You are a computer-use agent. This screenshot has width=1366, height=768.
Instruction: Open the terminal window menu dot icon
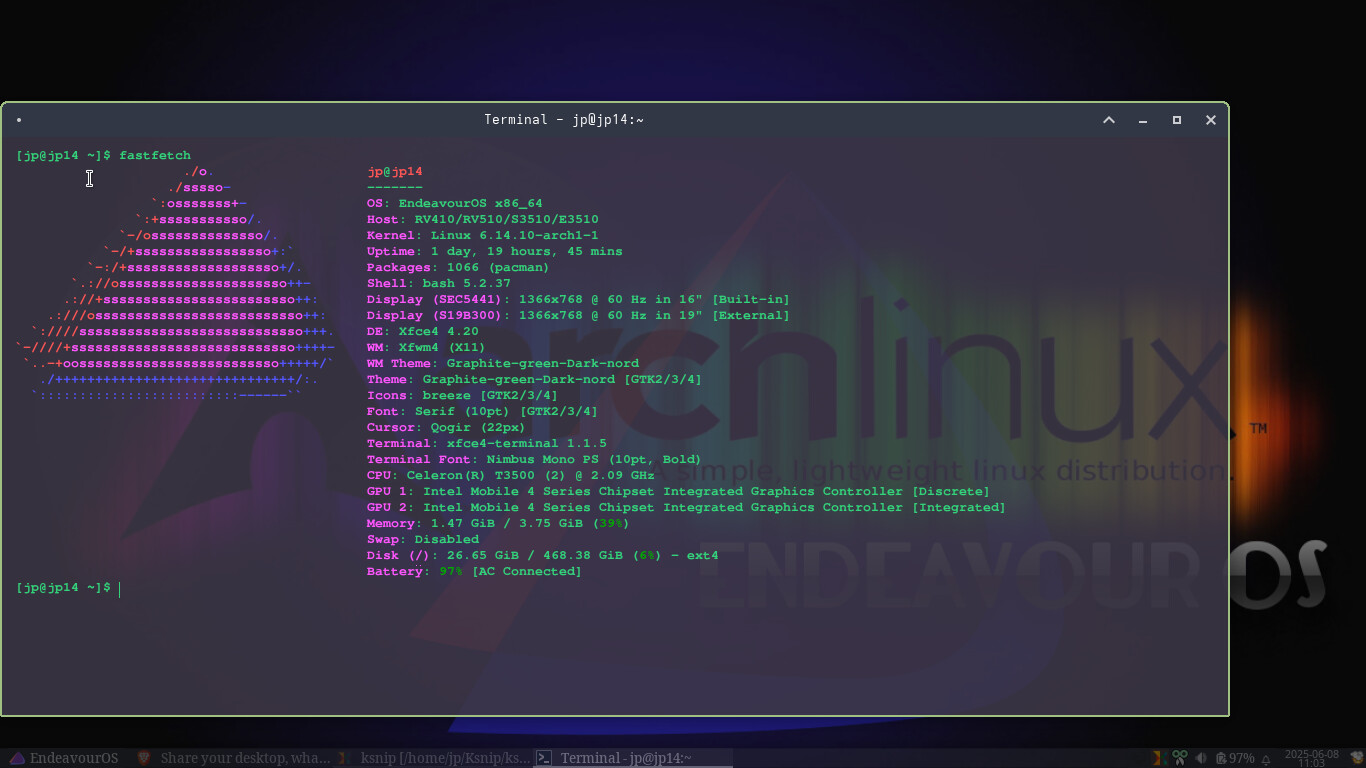pyautogui.click(x=19, y=120)
